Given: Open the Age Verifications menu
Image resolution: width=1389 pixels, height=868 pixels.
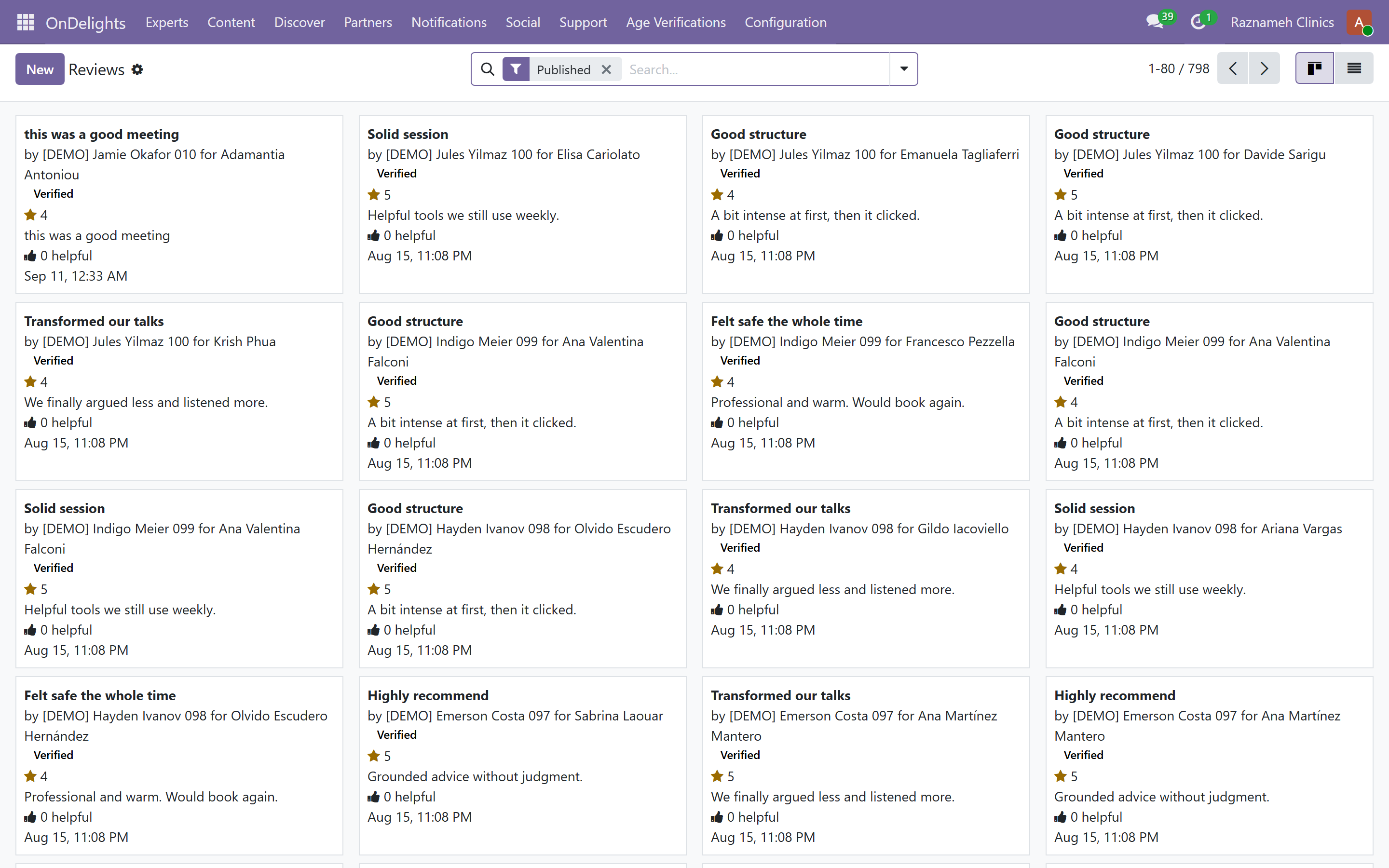Looking at the screenshot, I should tap(676, 22).
